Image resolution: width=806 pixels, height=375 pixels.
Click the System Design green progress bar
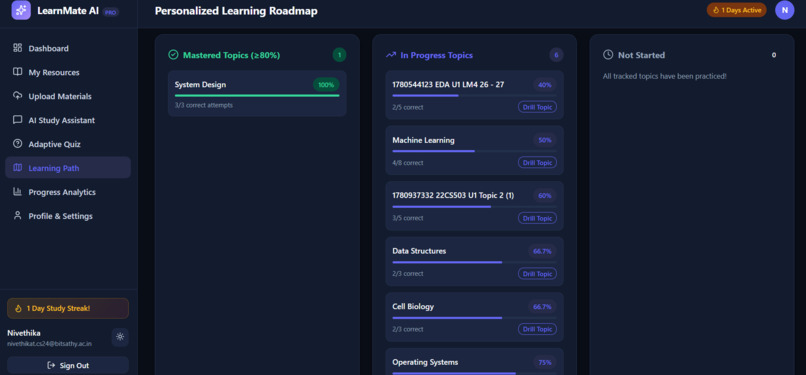pyautogui.click(x=257, y=96)
